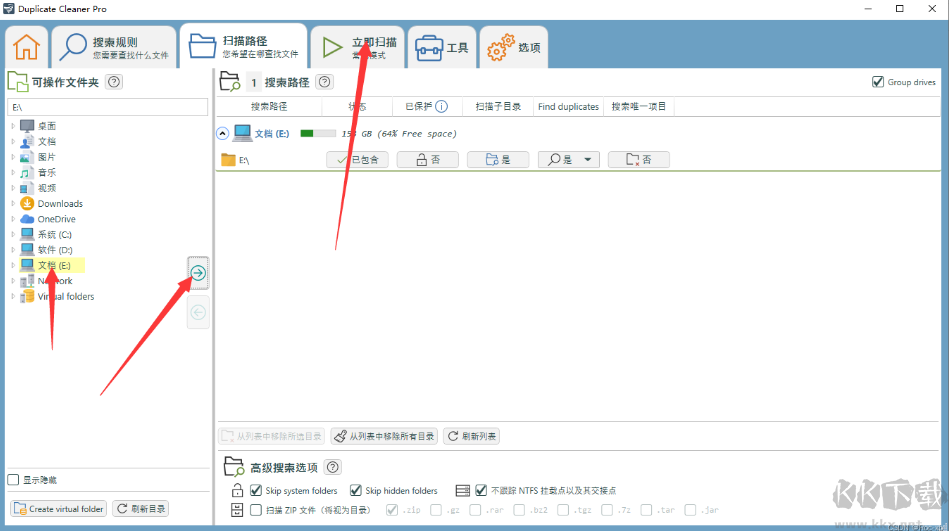
Task: Click the 文档 (E:) free space bar
Action: click(x=318, y=133)
